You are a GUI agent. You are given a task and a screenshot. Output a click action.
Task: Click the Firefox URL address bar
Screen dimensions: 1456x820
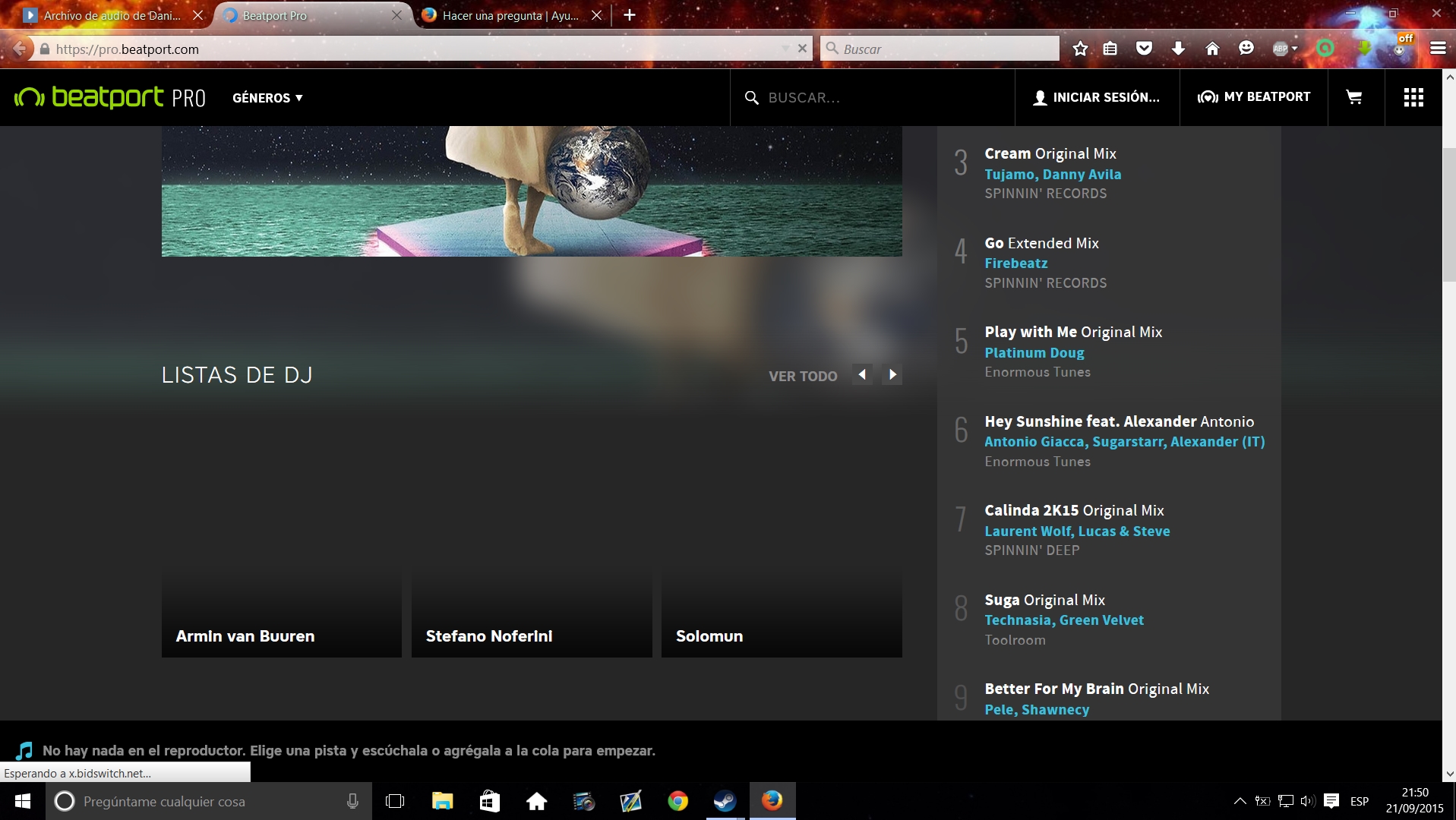(416, 49)
